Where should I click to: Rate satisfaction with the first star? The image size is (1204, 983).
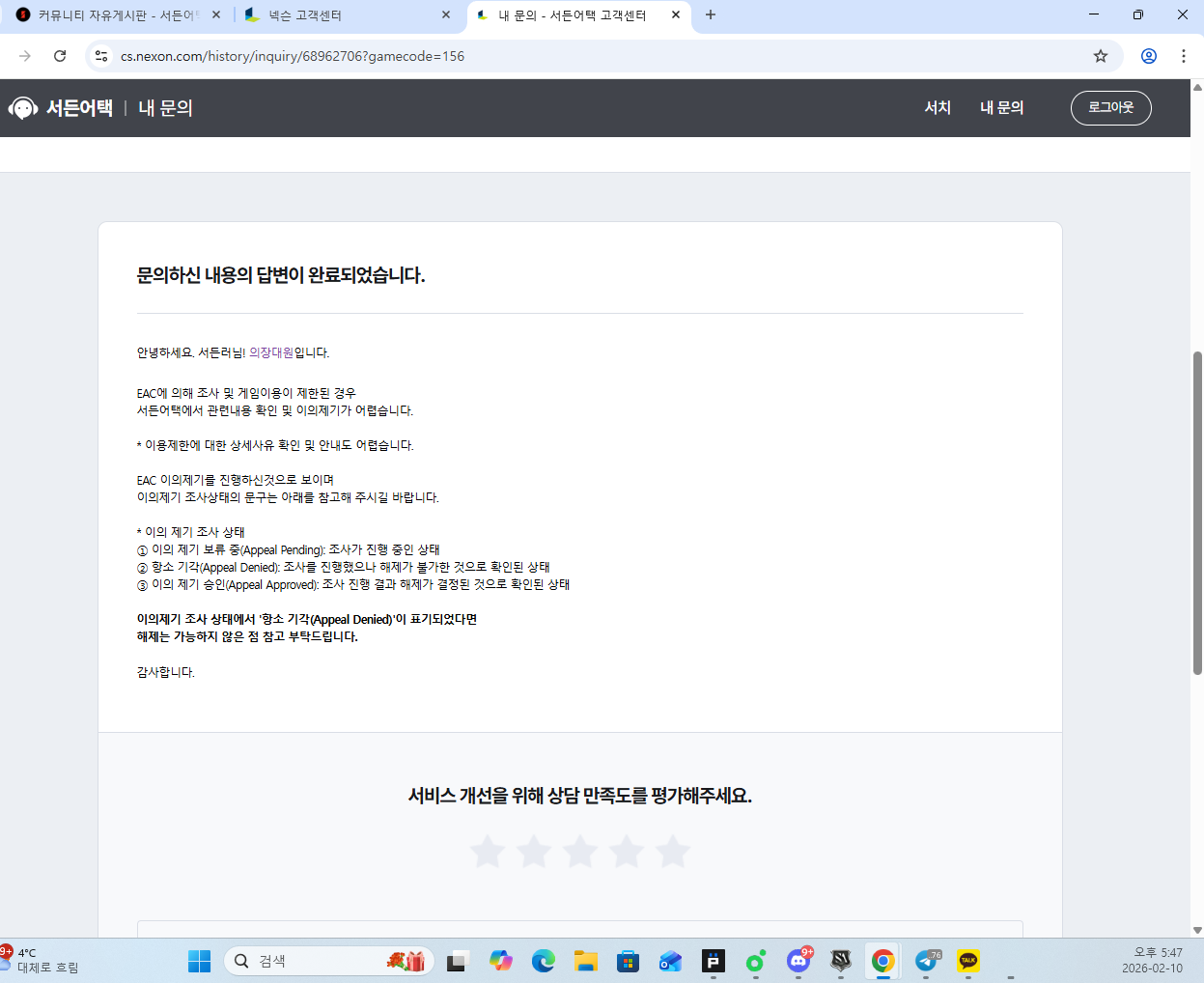(x=488, y=852)
